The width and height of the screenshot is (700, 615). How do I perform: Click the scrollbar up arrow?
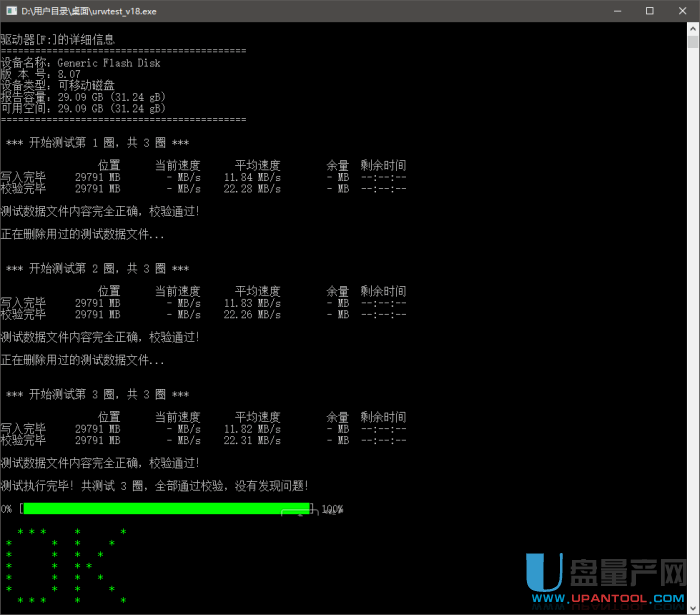[x=692, y=29]
